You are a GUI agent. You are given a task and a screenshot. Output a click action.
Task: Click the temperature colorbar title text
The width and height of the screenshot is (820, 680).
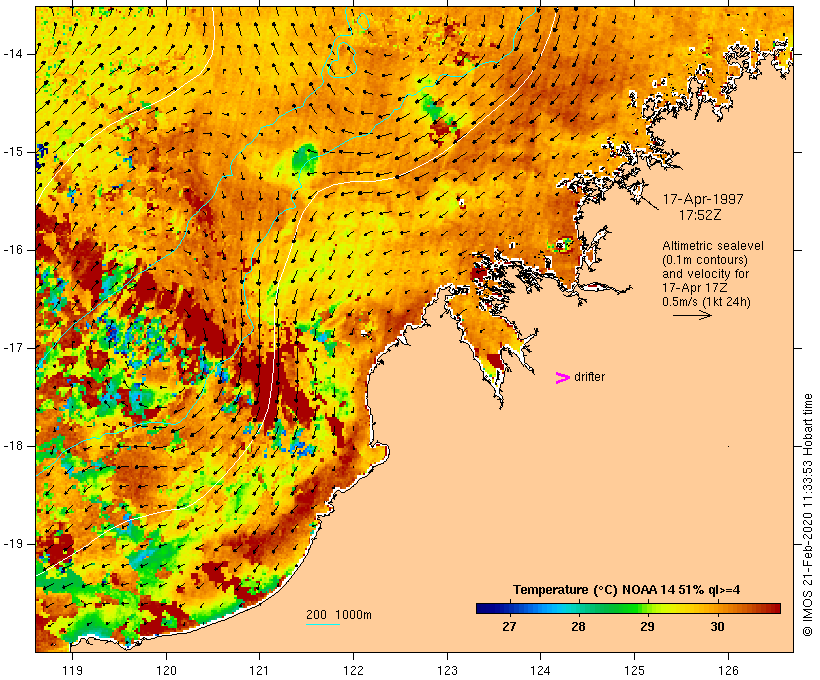(x=627, y=590)
